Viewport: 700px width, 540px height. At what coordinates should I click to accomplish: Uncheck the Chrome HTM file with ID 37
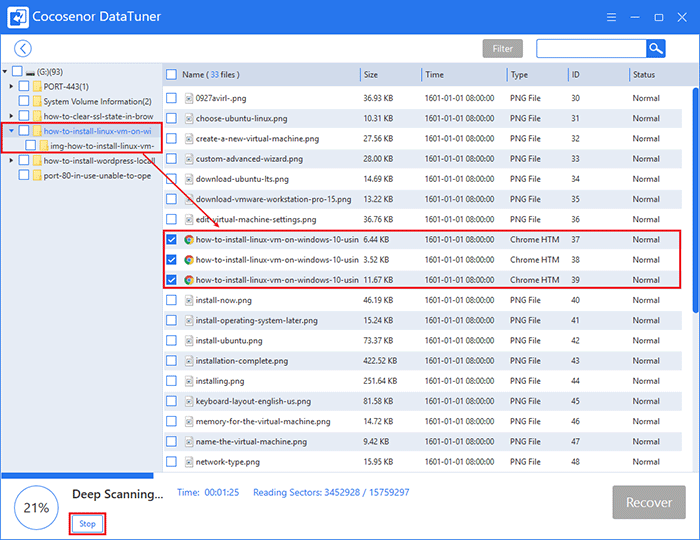171,240
